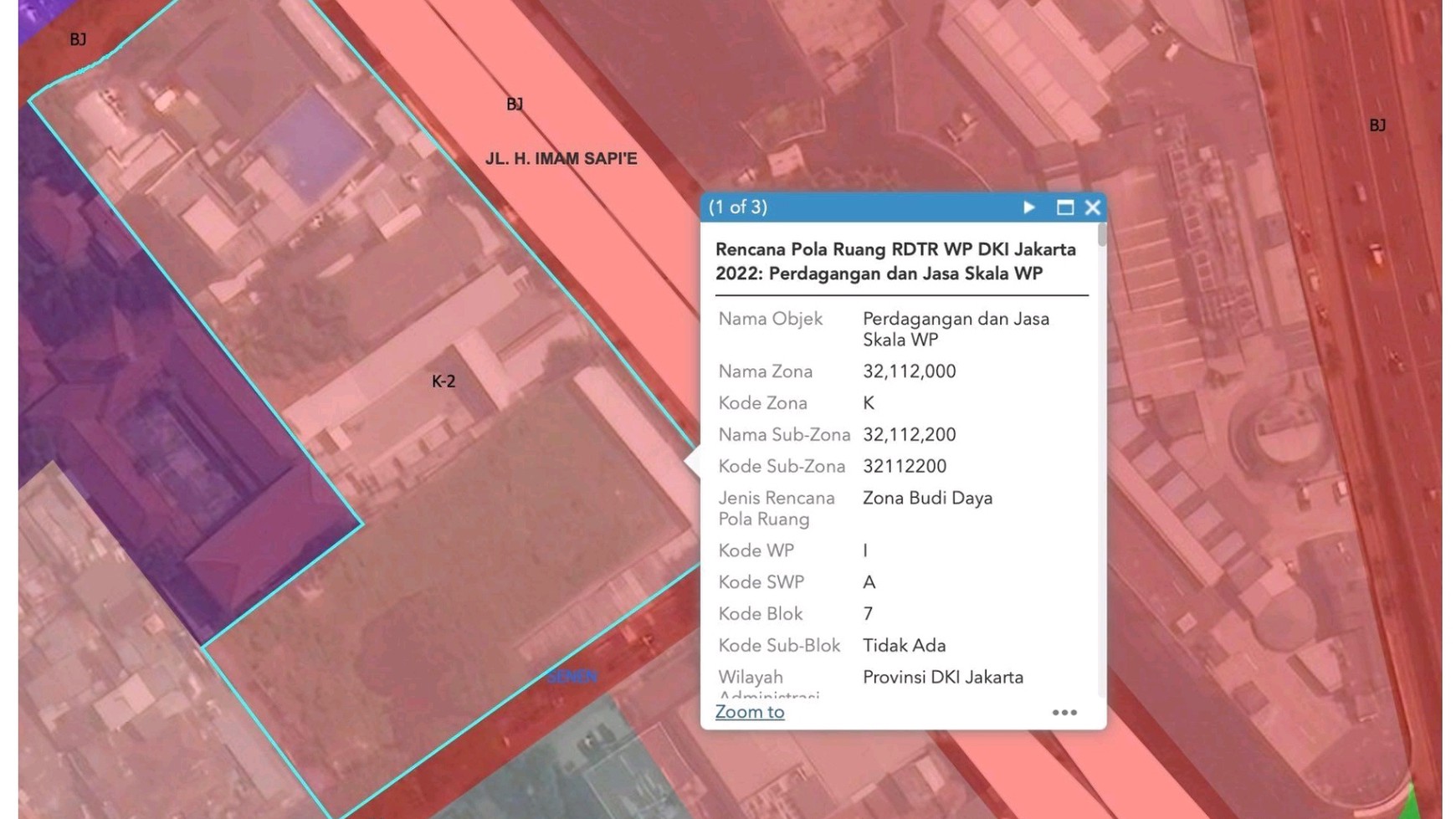Click the Nama Zona value 32,112,000
The image size is (1456, 819).
coord(910,371)
